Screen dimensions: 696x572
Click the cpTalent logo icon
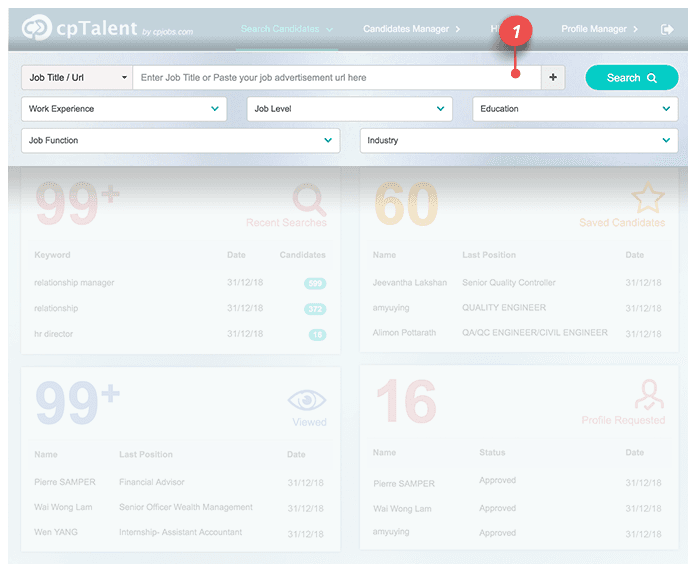coord(37,28)
